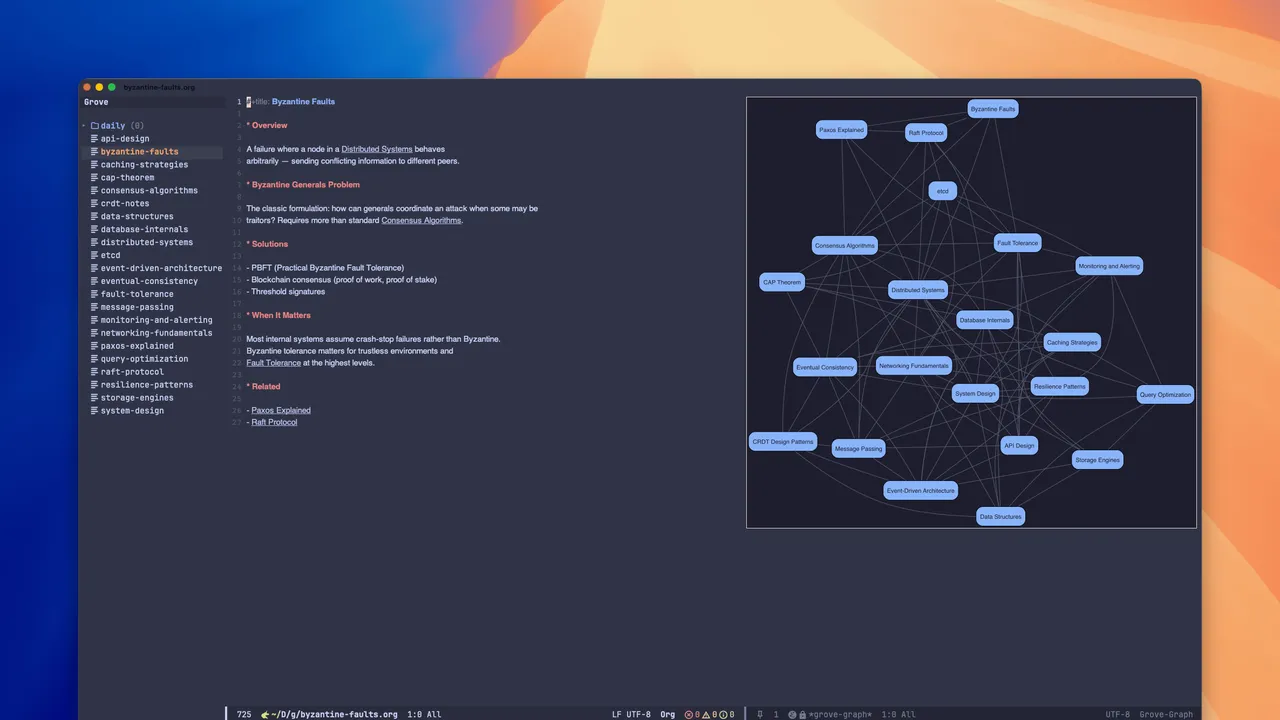Click the file icon beside raft-protocol

(95, 372)
